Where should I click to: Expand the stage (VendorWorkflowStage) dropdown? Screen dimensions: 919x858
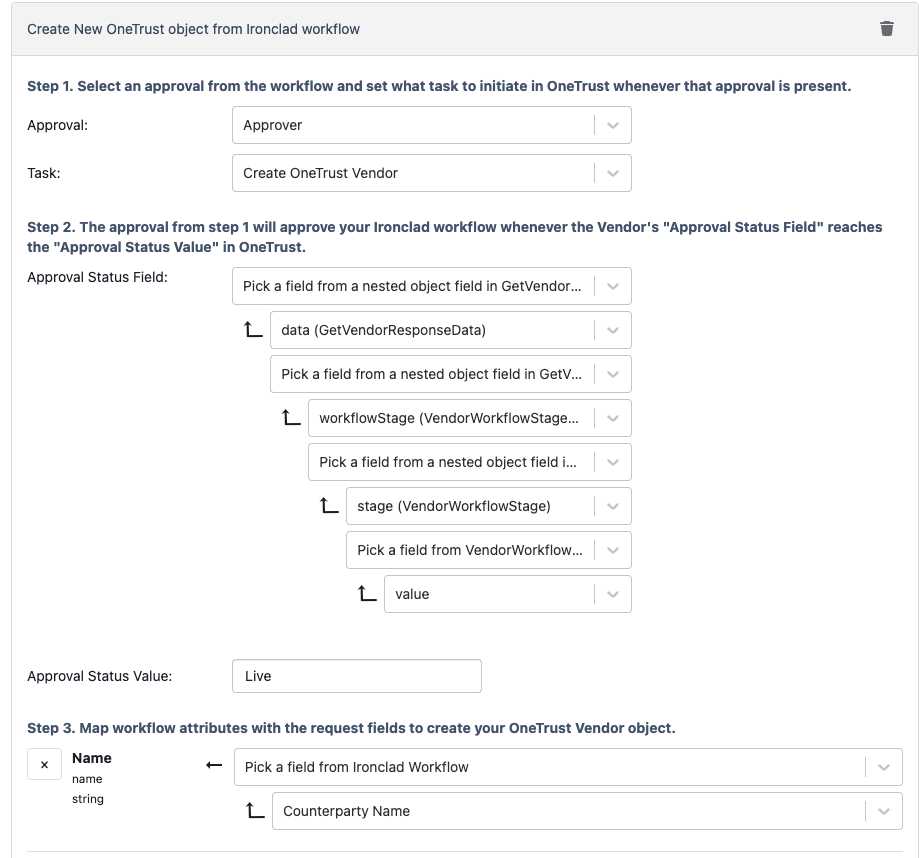[x=489, y=506]
